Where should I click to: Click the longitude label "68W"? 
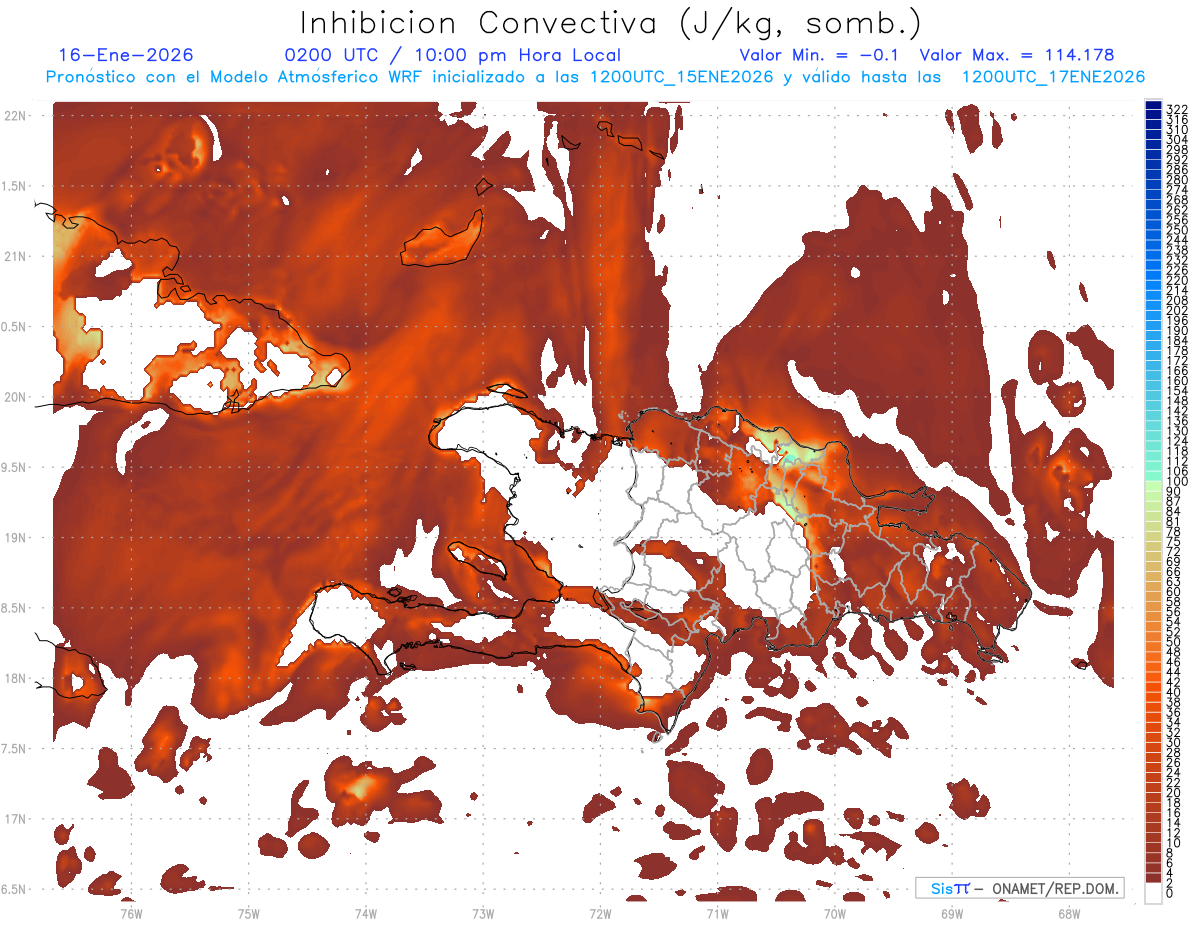(x=1069, y=913)
